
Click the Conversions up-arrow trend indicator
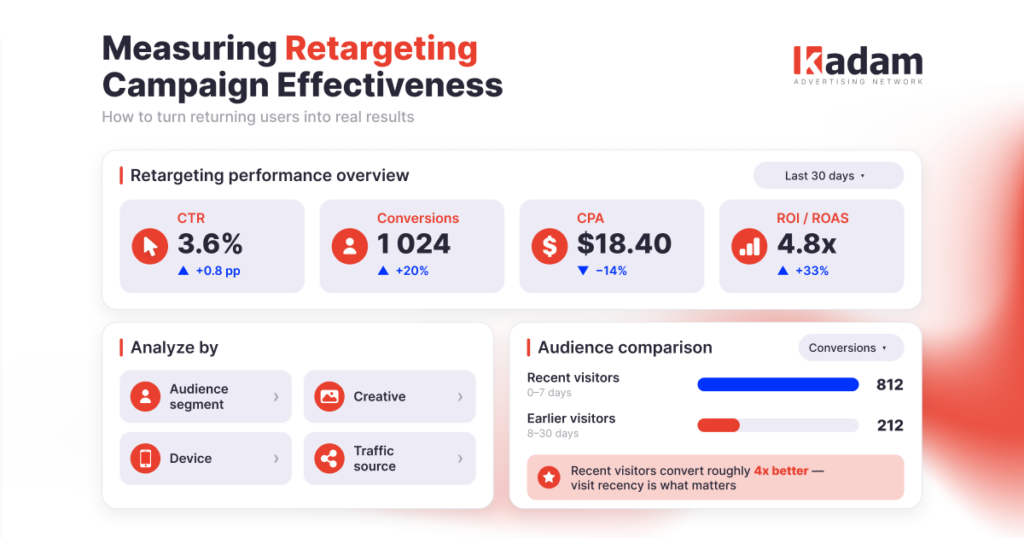coord(383,270)
